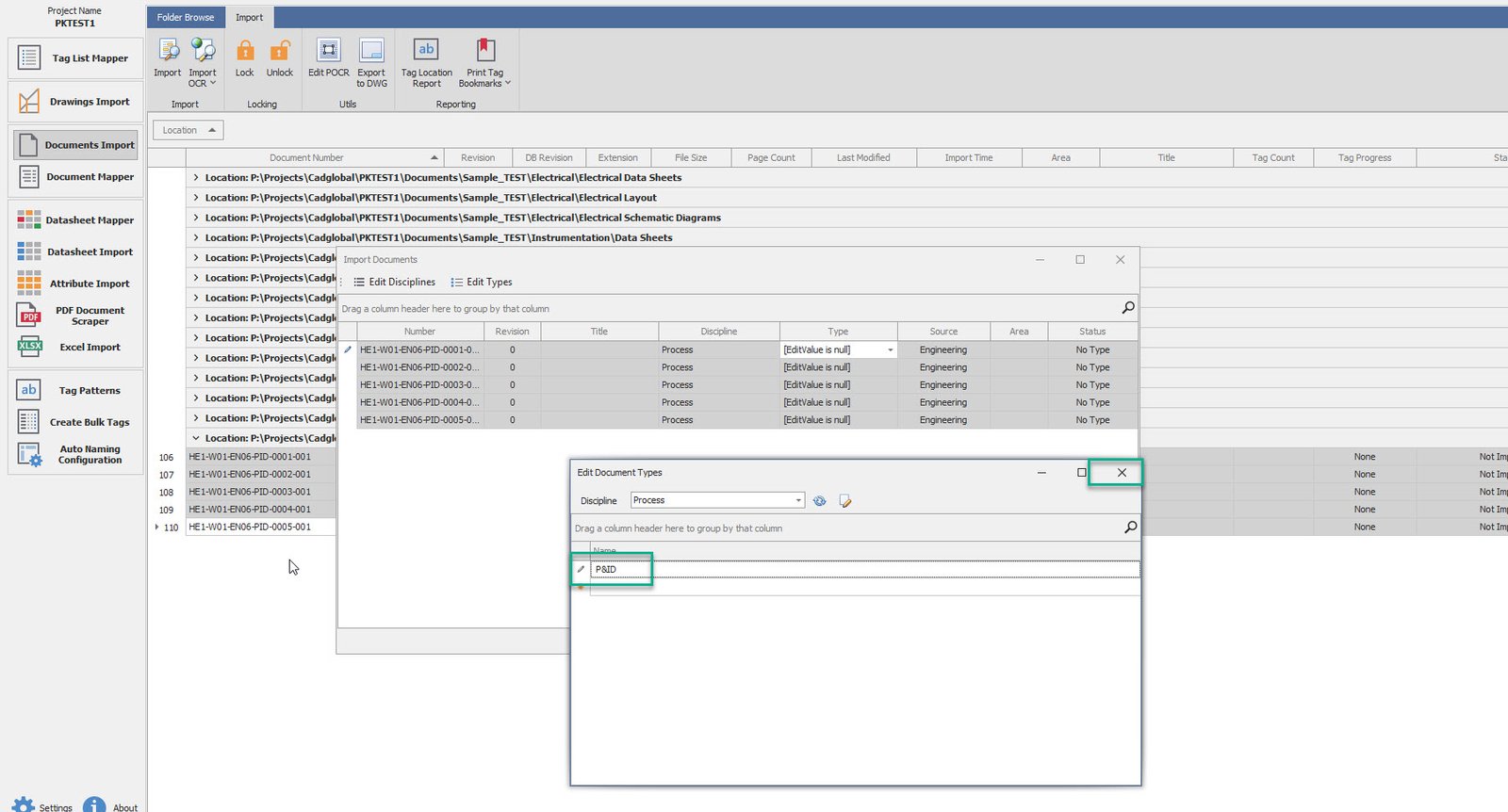
Task: Click the edit note icon in Edit Document Types
Action: point(845,501)
